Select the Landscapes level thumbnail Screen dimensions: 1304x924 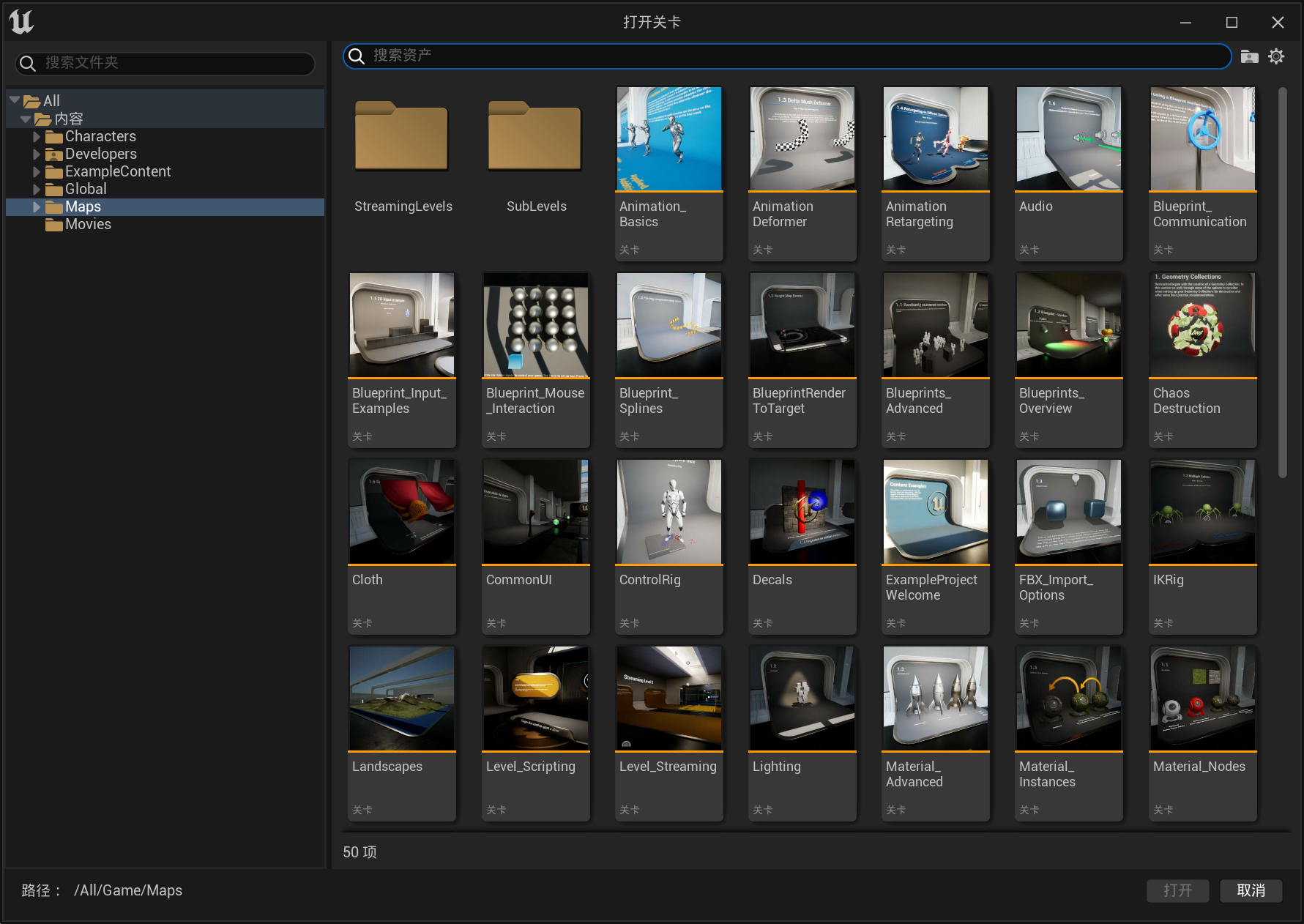pyautogui.click(x=402, y=698)
